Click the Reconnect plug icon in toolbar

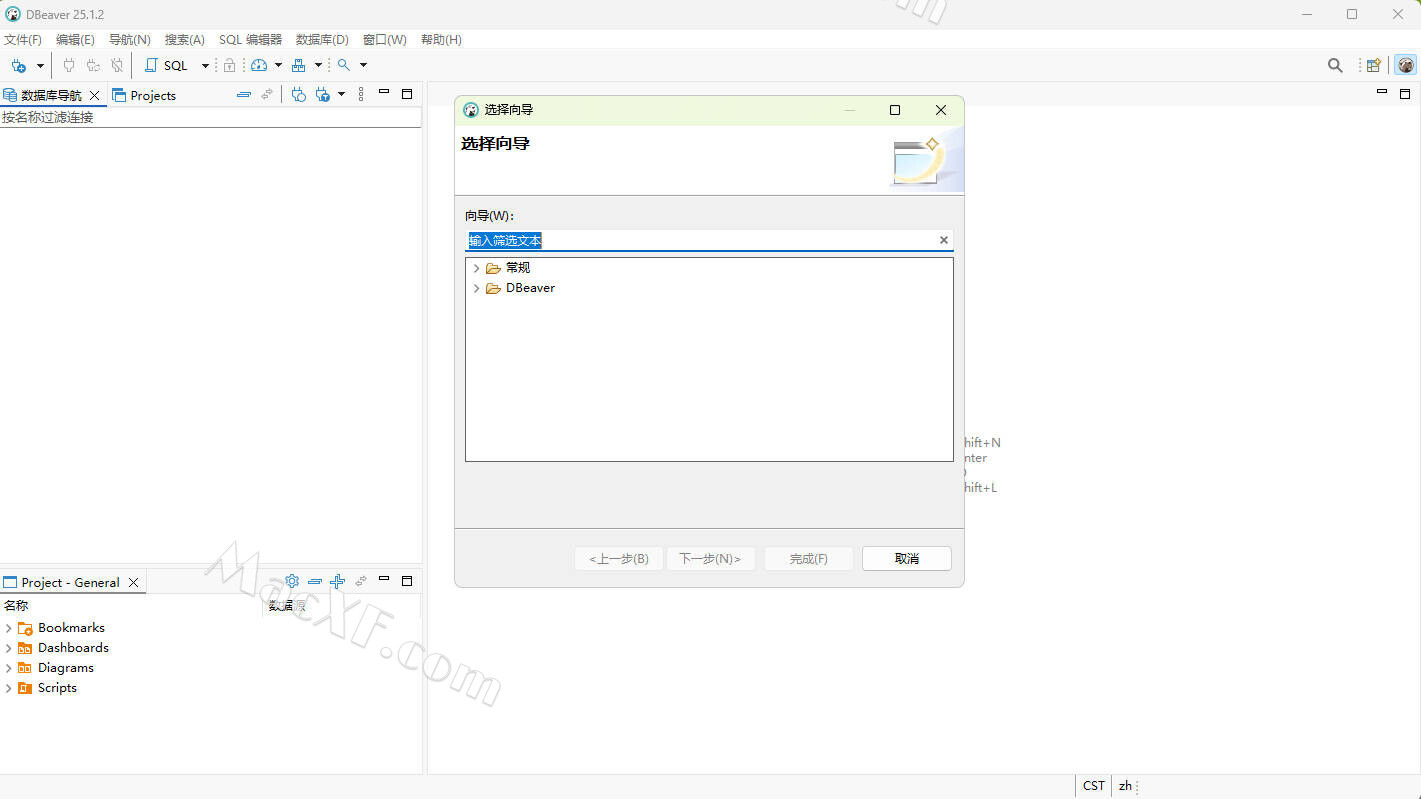coord(93,65)
